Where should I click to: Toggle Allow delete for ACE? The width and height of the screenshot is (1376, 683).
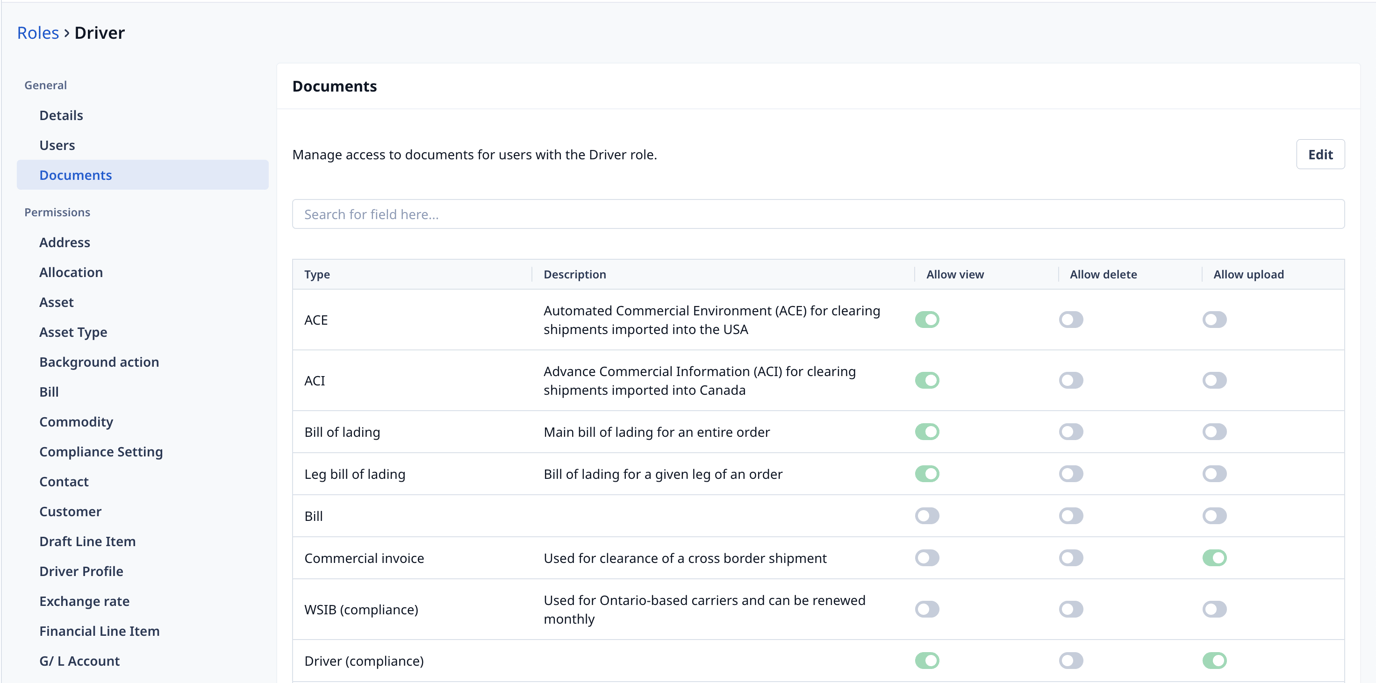pyautogui.click(x=1071, y=320)
